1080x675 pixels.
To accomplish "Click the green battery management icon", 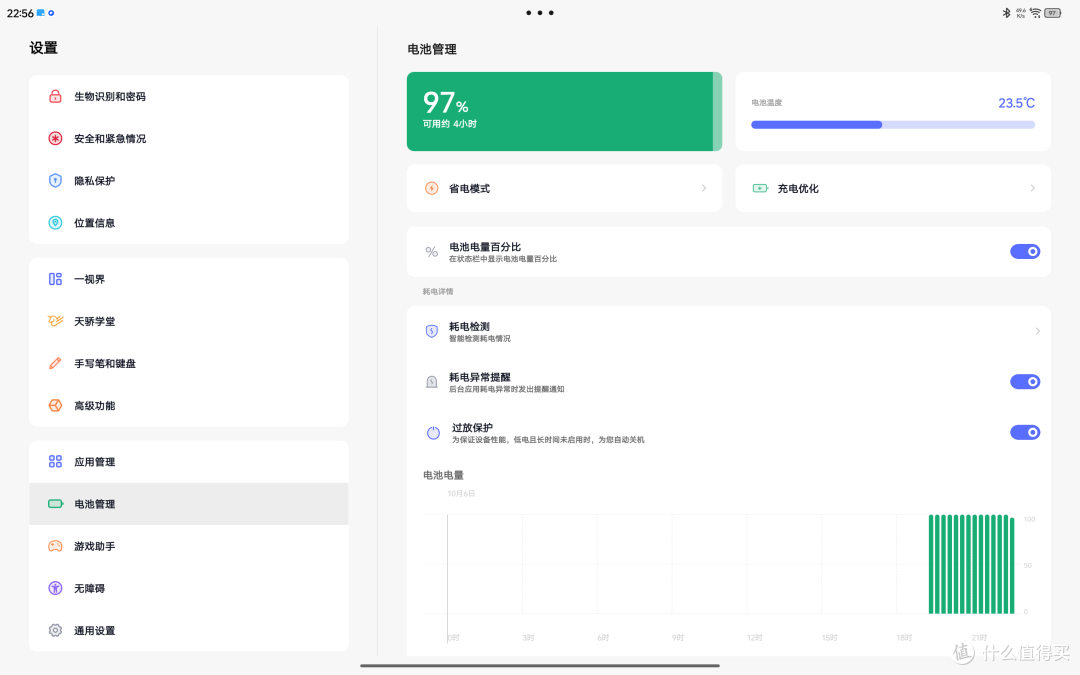I will click(55, 503).
